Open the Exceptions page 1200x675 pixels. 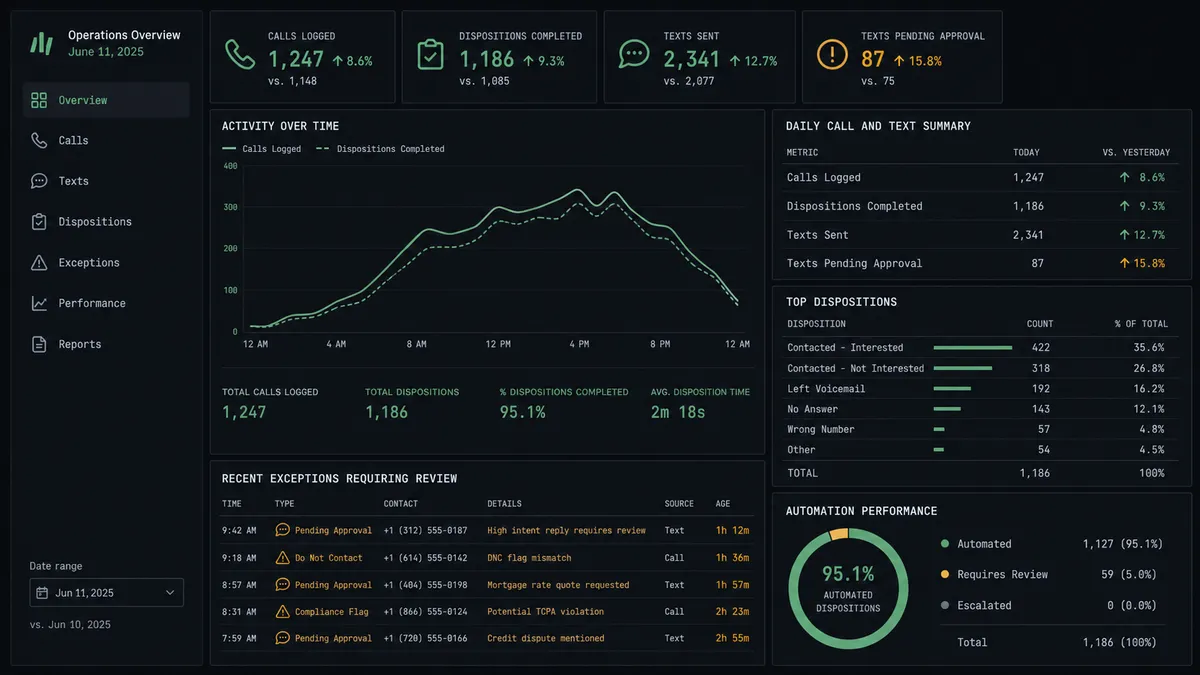pos(106,263)
